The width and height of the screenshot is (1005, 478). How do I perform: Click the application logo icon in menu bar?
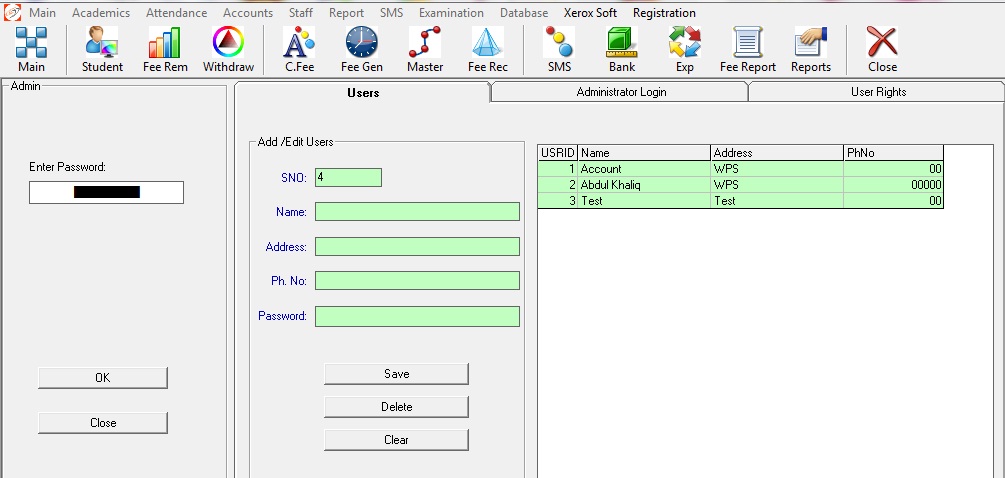coord(12,12)
